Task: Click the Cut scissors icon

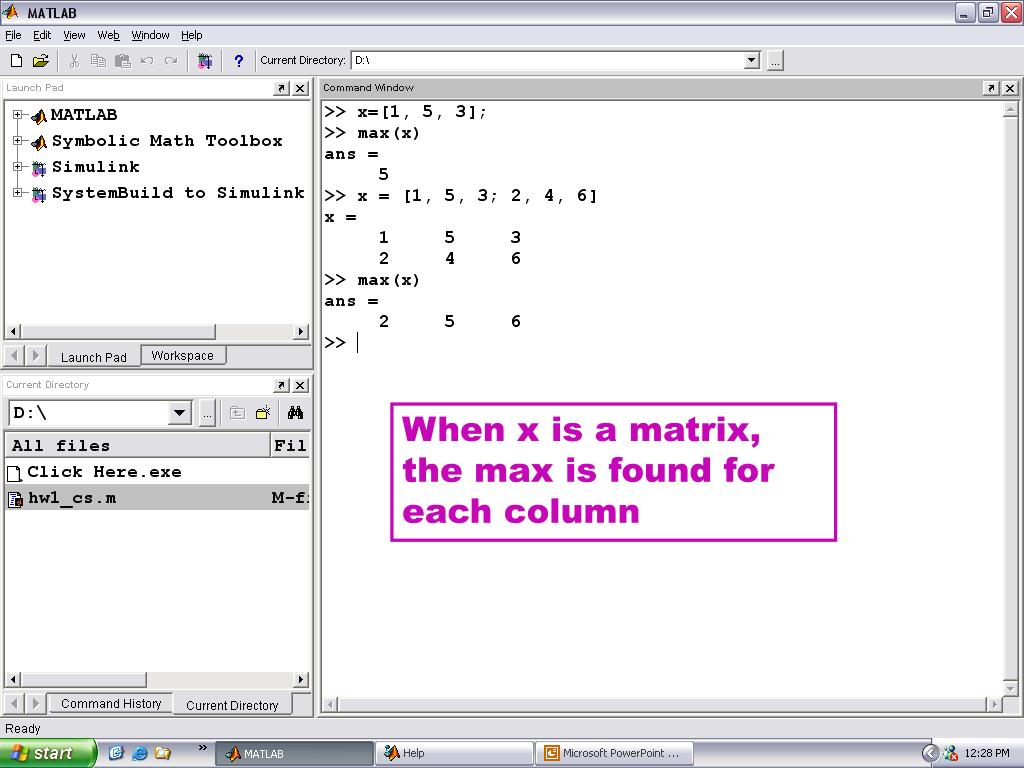Action: coord(74,61)
